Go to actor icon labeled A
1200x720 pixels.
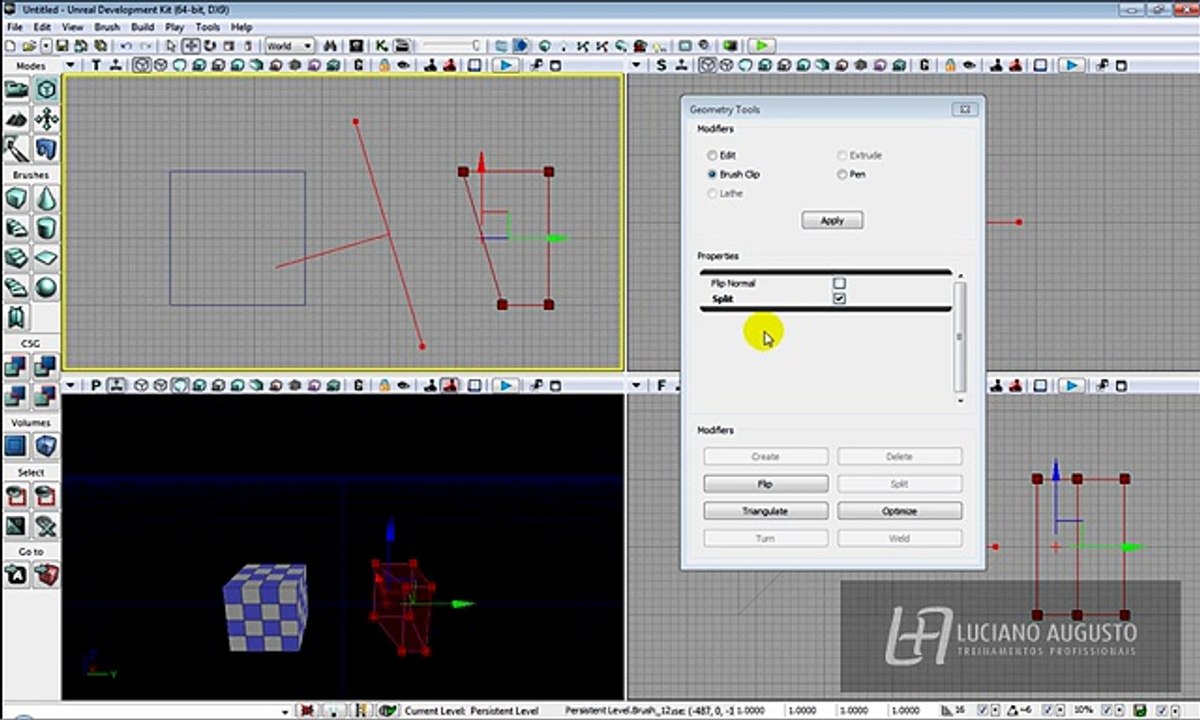click(17, 575)
